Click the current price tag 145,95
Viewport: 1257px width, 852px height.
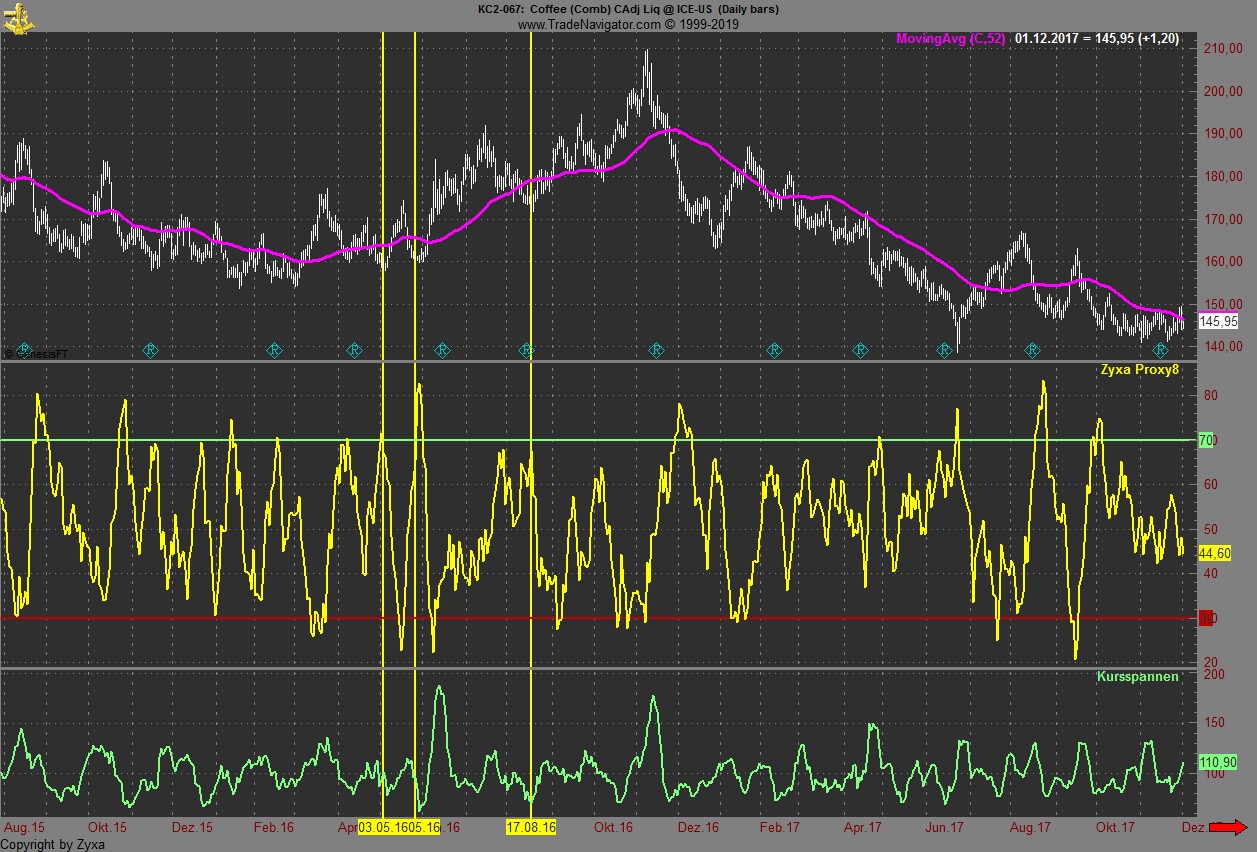(x=1218, y=321)
